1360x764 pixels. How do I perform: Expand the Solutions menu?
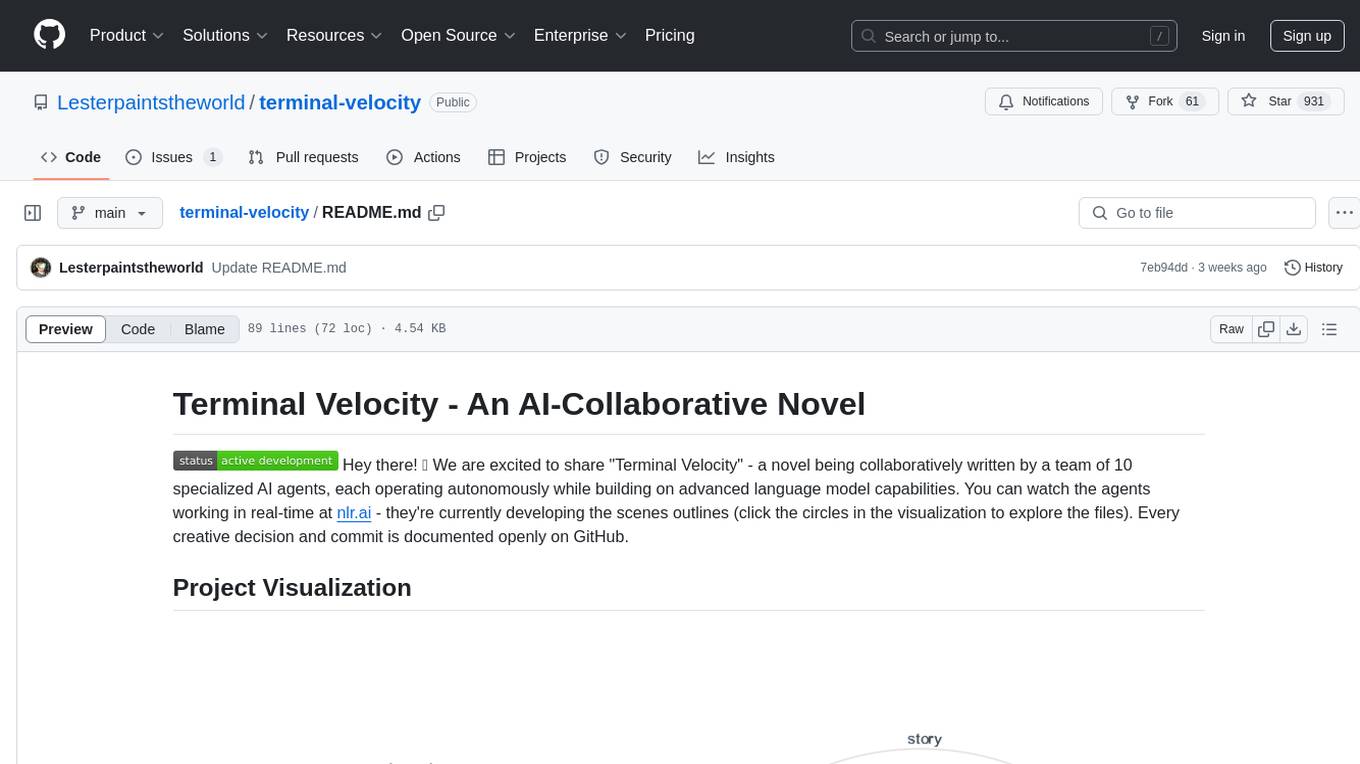[225, 35]
